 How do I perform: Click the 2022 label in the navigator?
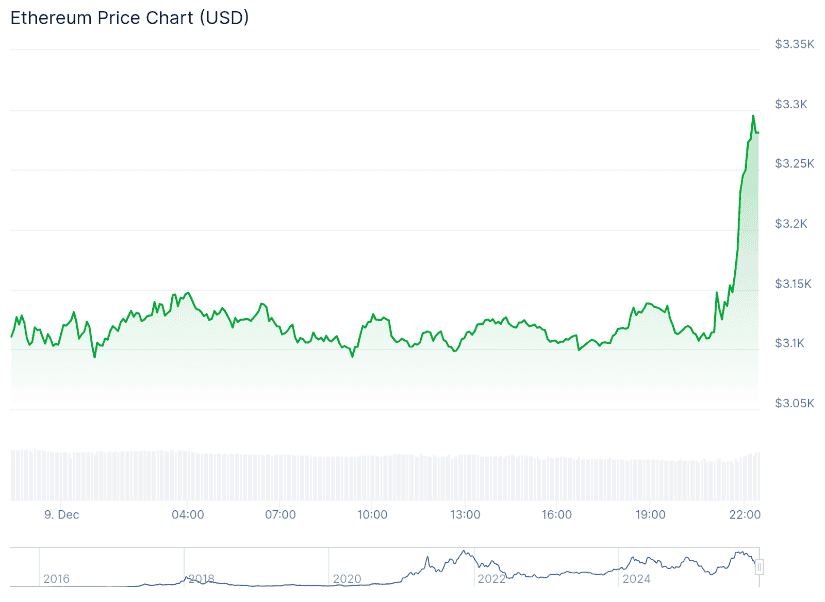[491, 578]
